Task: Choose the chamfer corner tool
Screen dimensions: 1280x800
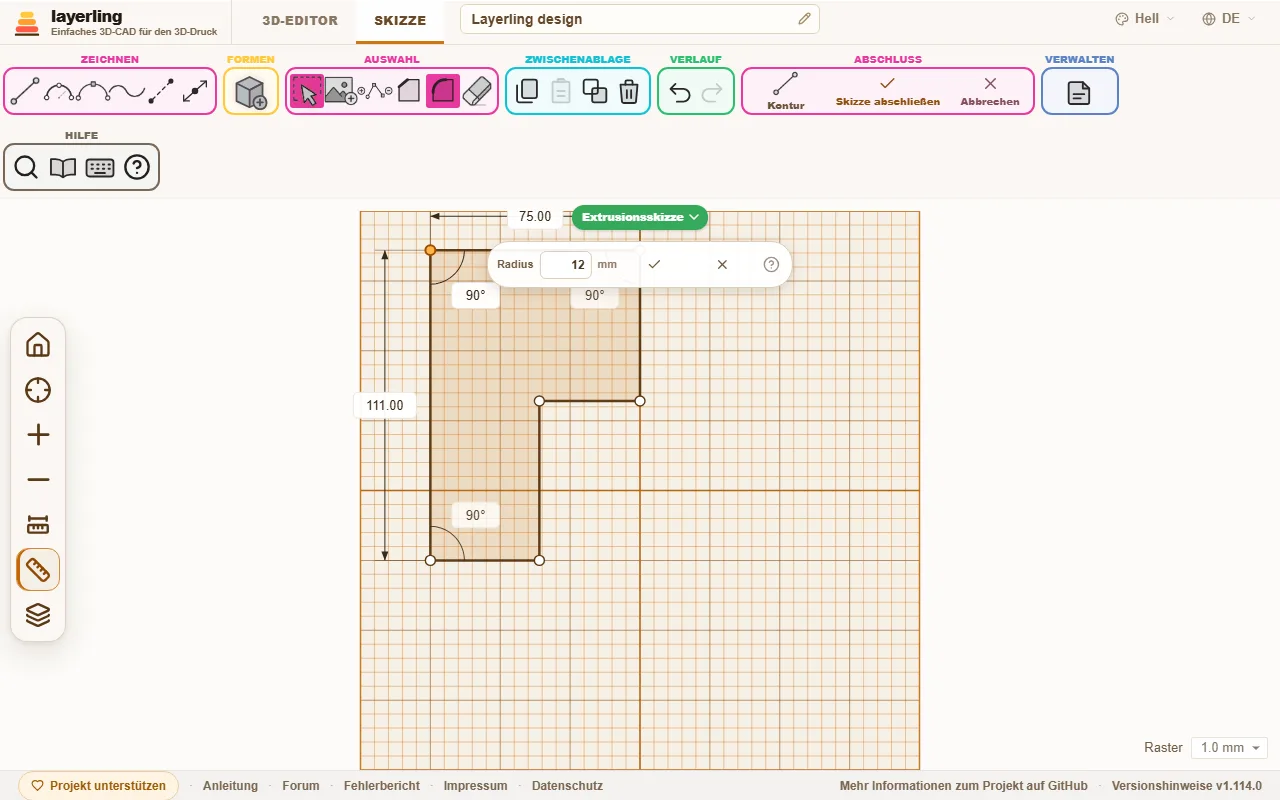Action: (409, 92)
